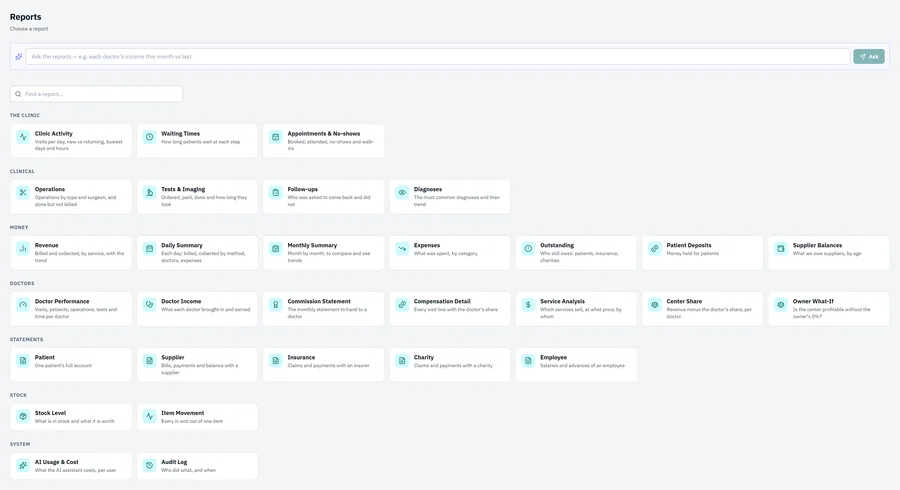
Task: Click the Insurance statement document icon
Action: [276, 360]
